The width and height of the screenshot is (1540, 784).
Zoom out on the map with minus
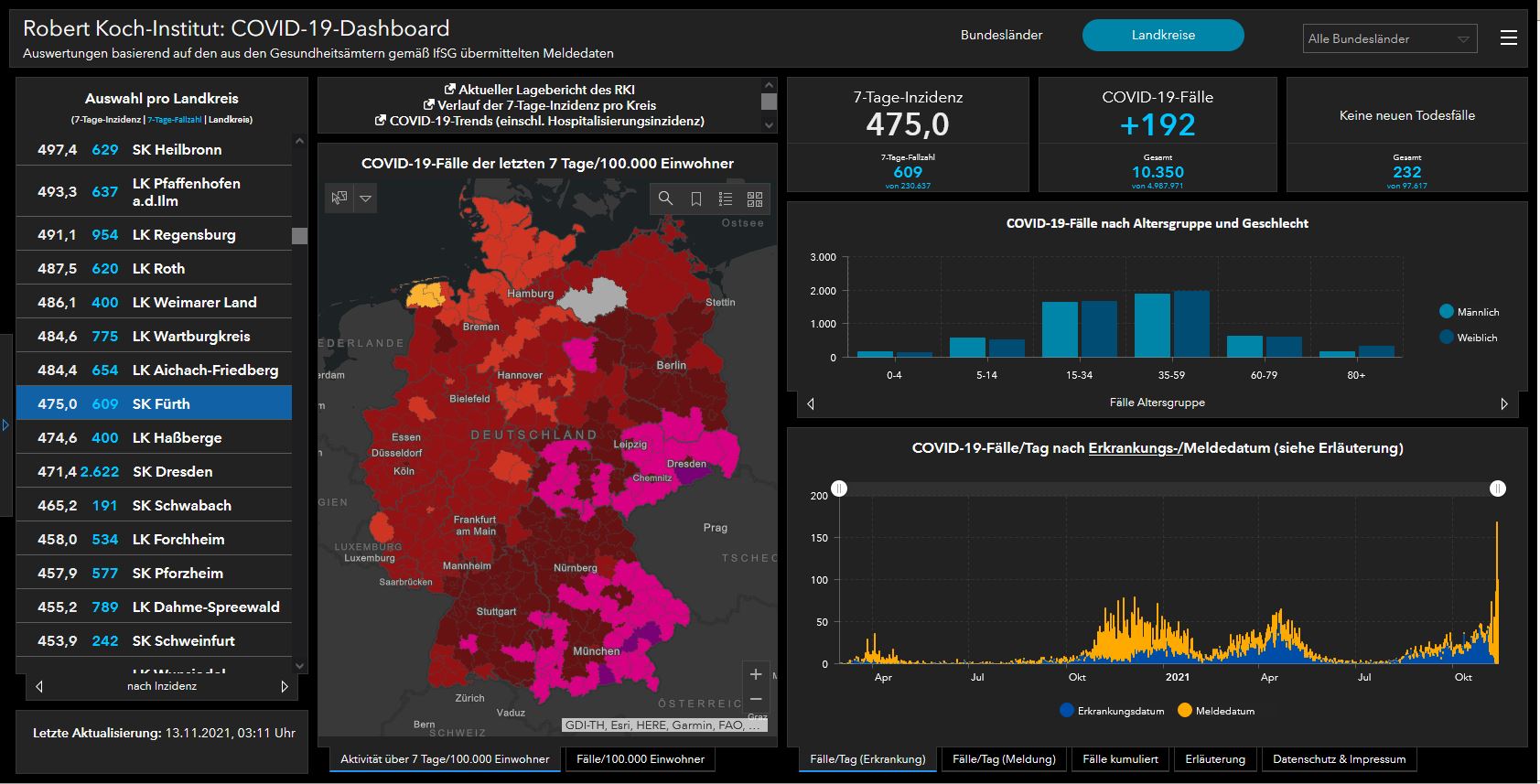[x=756, y=700]
